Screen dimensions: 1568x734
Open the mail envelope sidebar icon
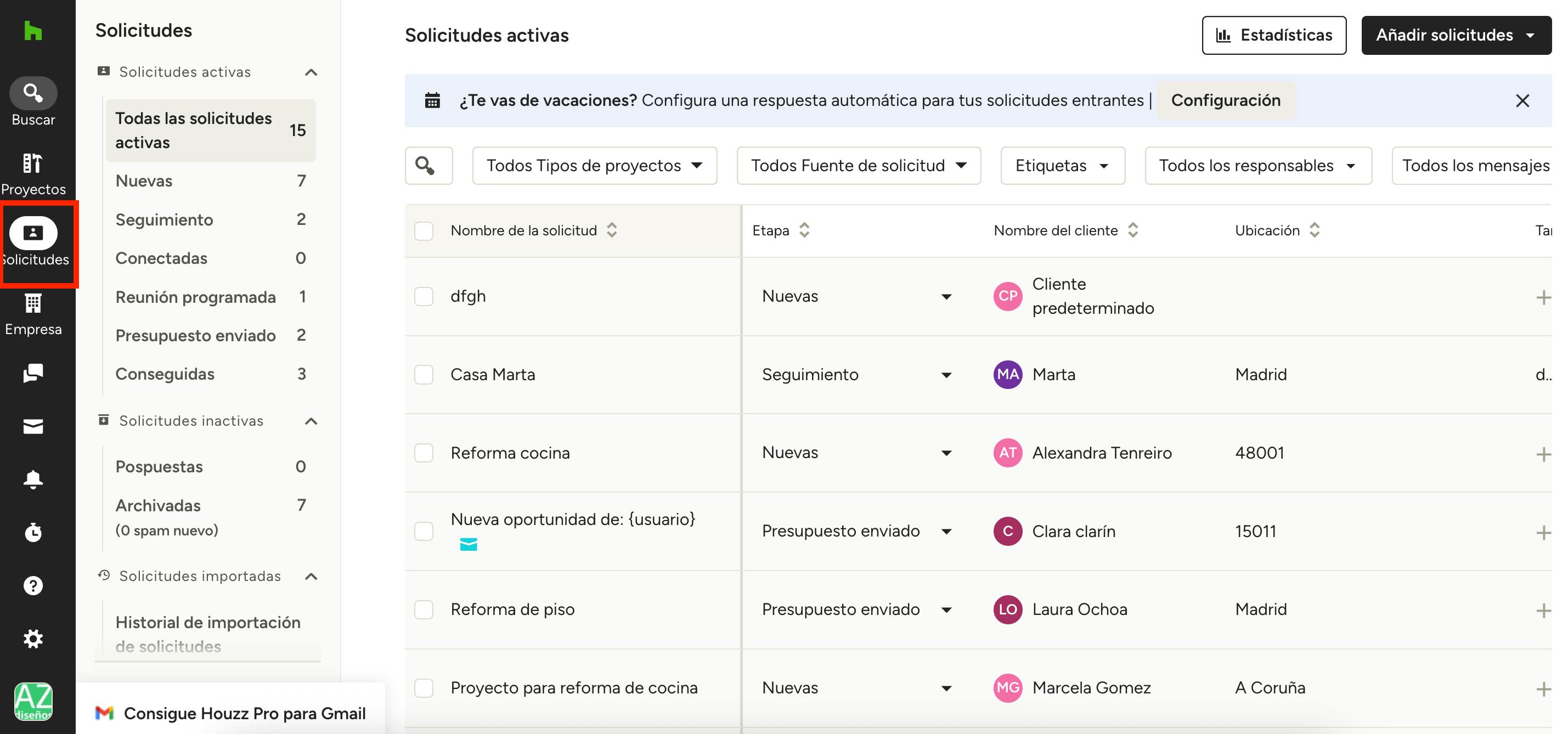pos(33,427)
